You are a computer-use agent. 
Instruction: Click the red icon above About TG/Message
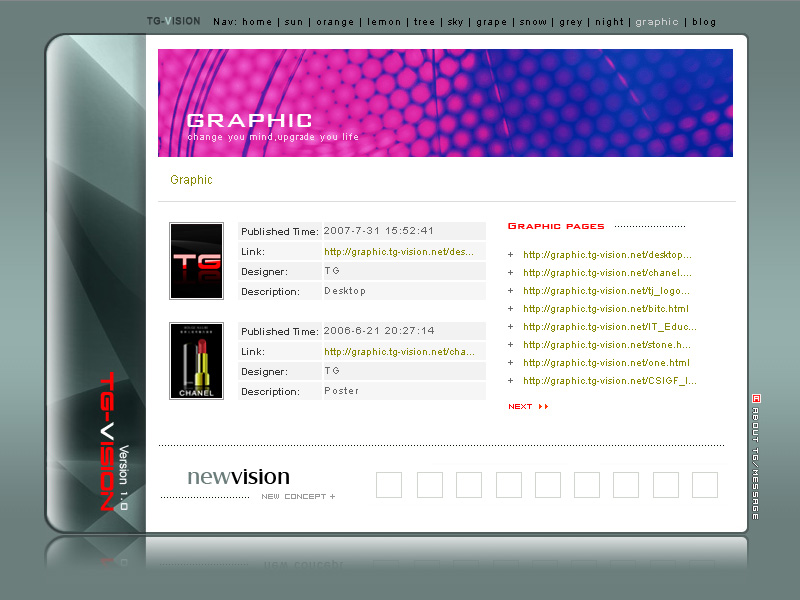[756, 398]
